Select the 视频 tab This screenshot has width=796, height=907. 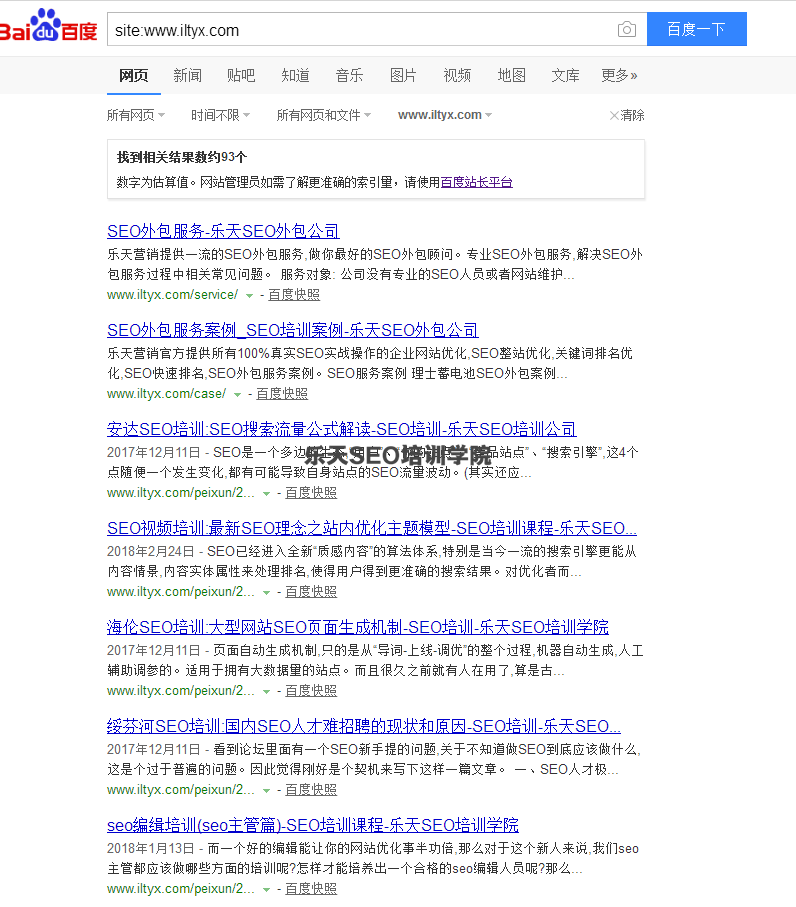[x=457, y=75]
